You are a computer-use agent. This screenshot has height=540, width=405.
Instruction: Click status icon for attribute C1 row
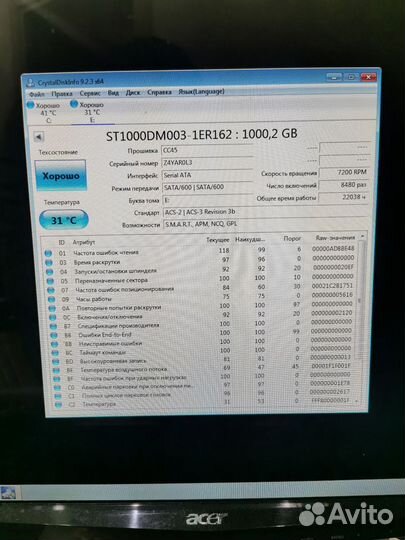[x=58, y=396]
